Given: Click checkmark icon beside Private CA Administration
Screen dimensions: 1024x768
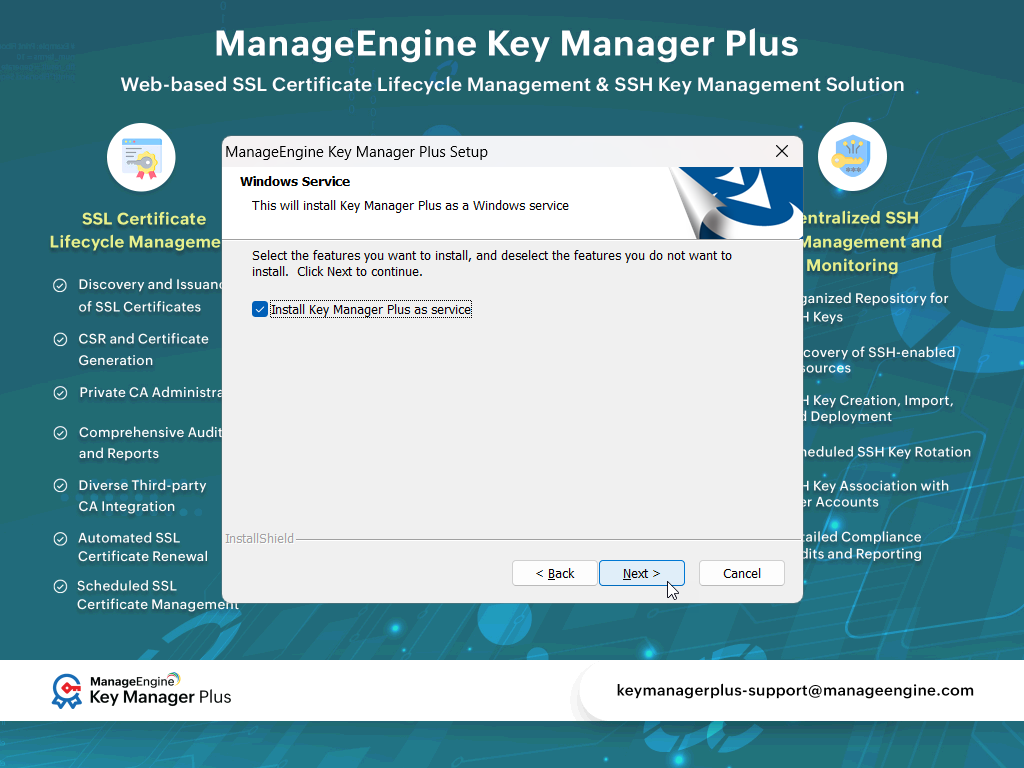Looking at the screenshot, I should (60, 393).
